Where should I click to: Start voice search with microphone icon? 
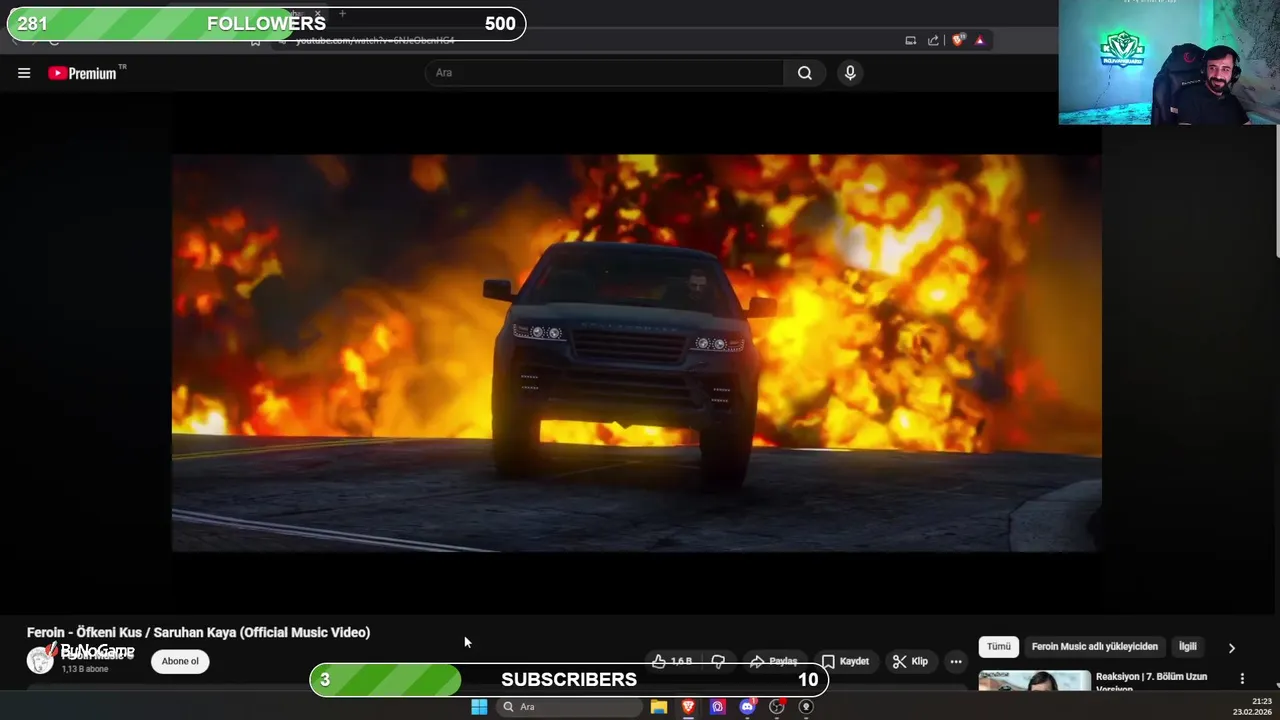click(x=850, y=73)
